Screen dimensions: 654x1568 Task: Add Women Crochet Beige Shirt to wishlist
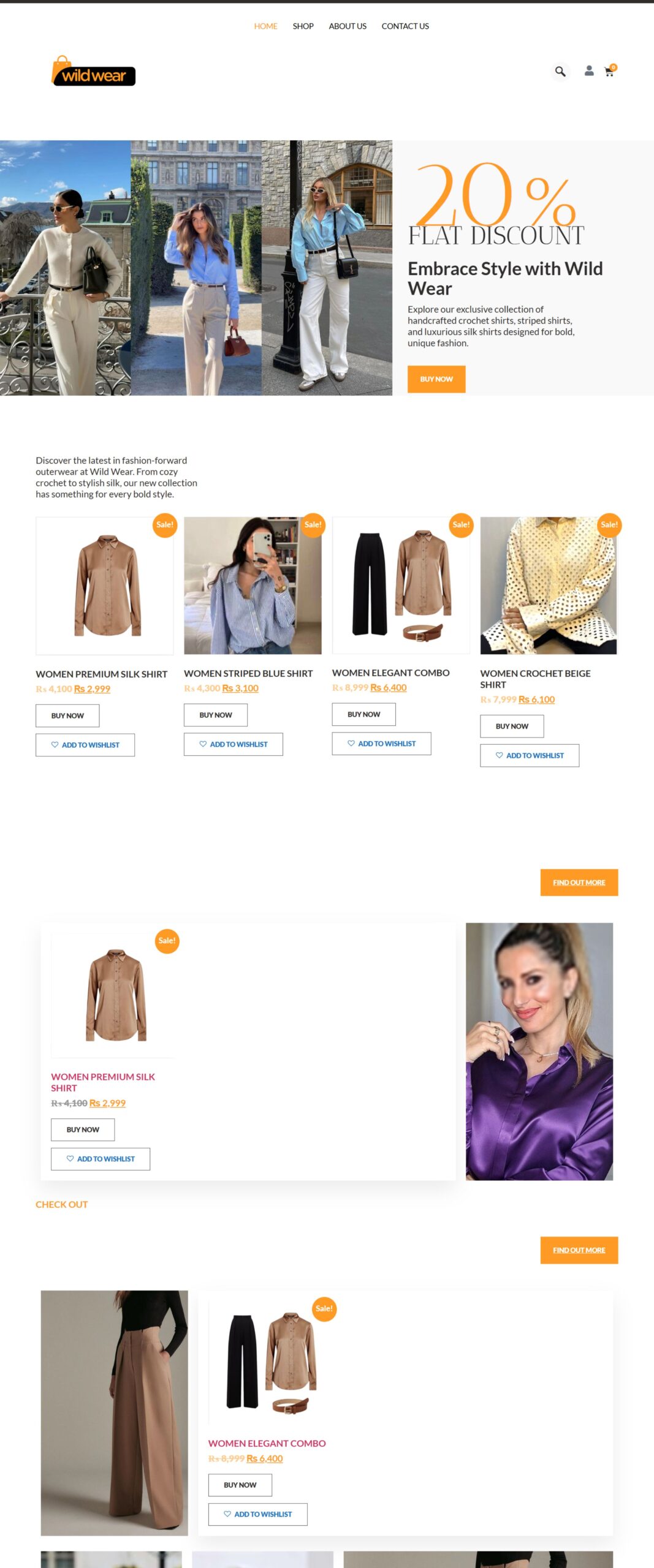coord(530,755)
